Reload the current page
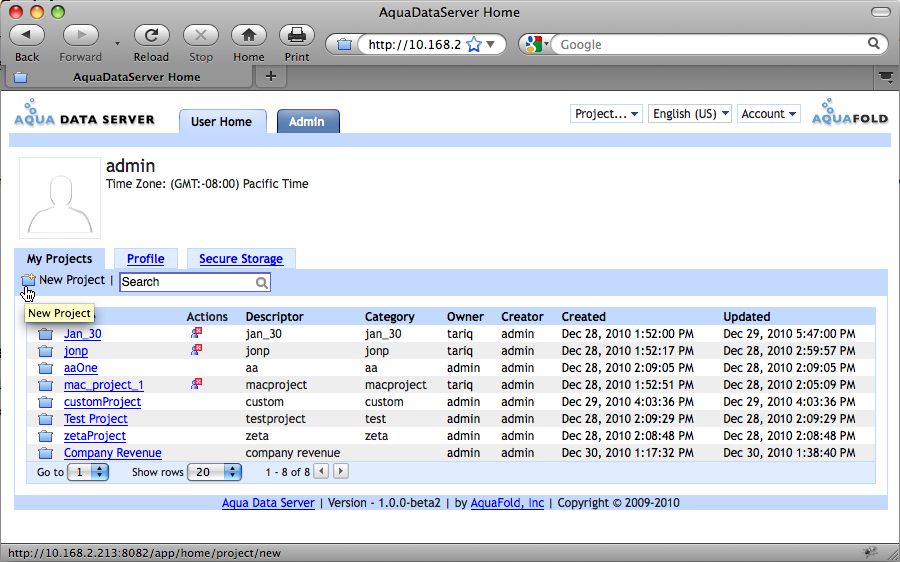The width and height of the screenshot is (900, 562). [x=151, y=36]
